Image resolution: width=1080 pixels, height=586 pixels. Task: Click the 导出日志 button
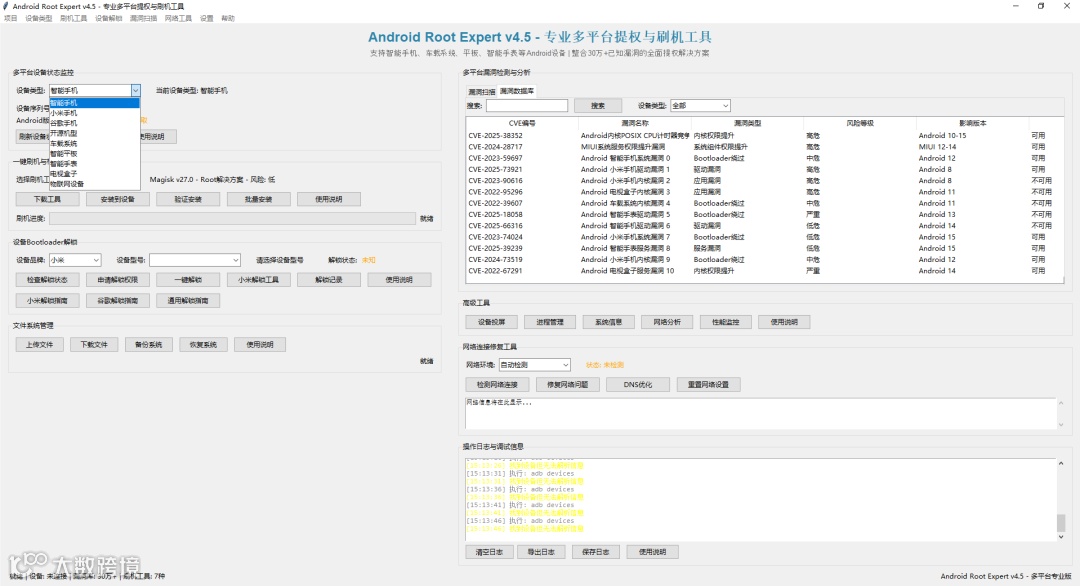point(541,552)
